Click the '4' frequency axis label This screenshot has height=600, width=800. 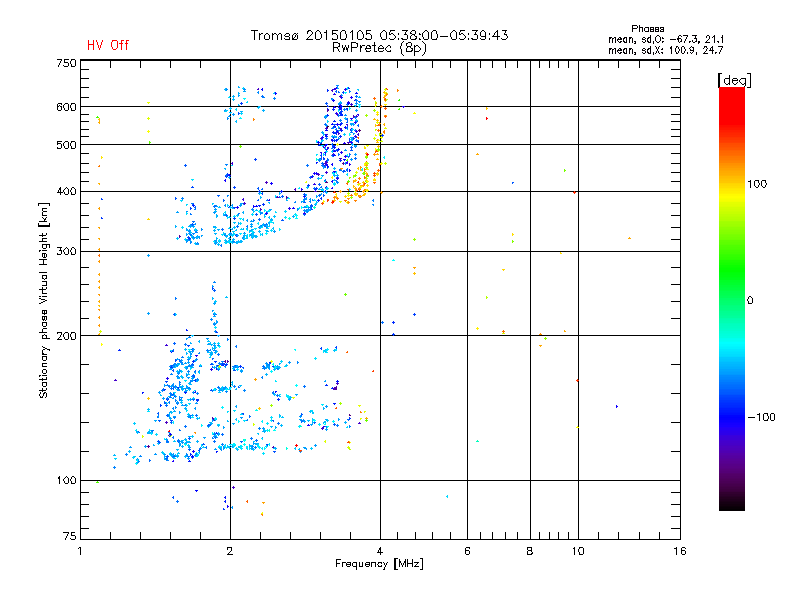[380, 551]
